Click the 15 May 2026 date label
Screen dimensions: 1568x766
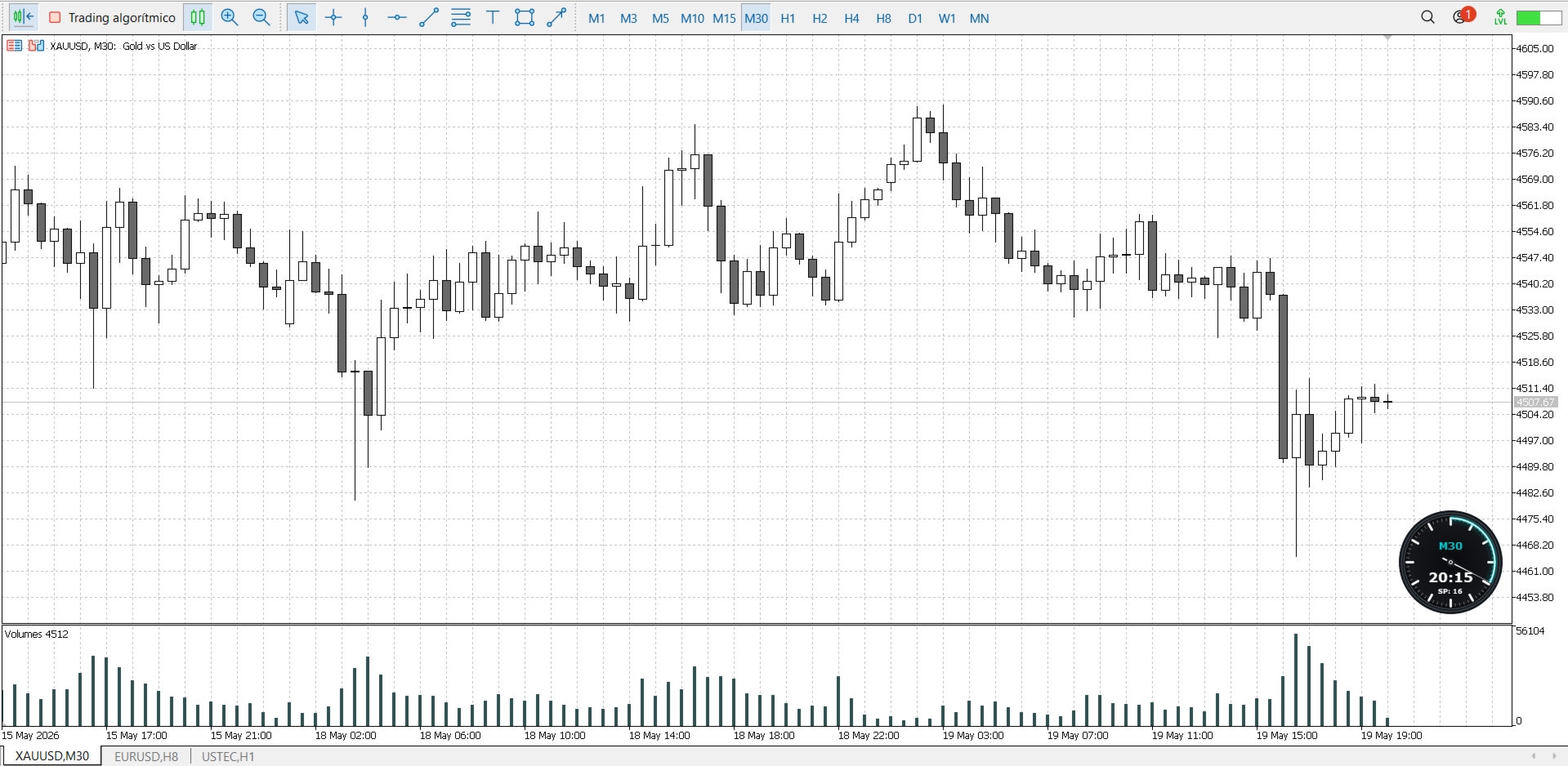pyautogui.click(x=31, y=735)
